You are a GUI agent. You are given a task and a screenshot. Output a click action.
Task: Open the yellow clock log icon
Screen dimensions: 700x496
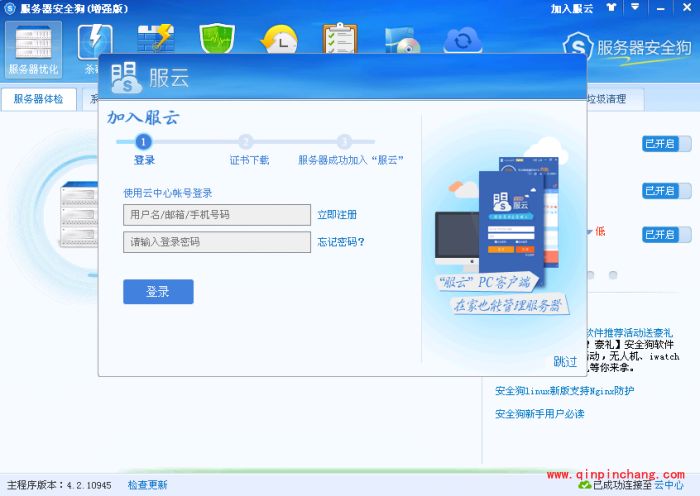coord(279,39)
